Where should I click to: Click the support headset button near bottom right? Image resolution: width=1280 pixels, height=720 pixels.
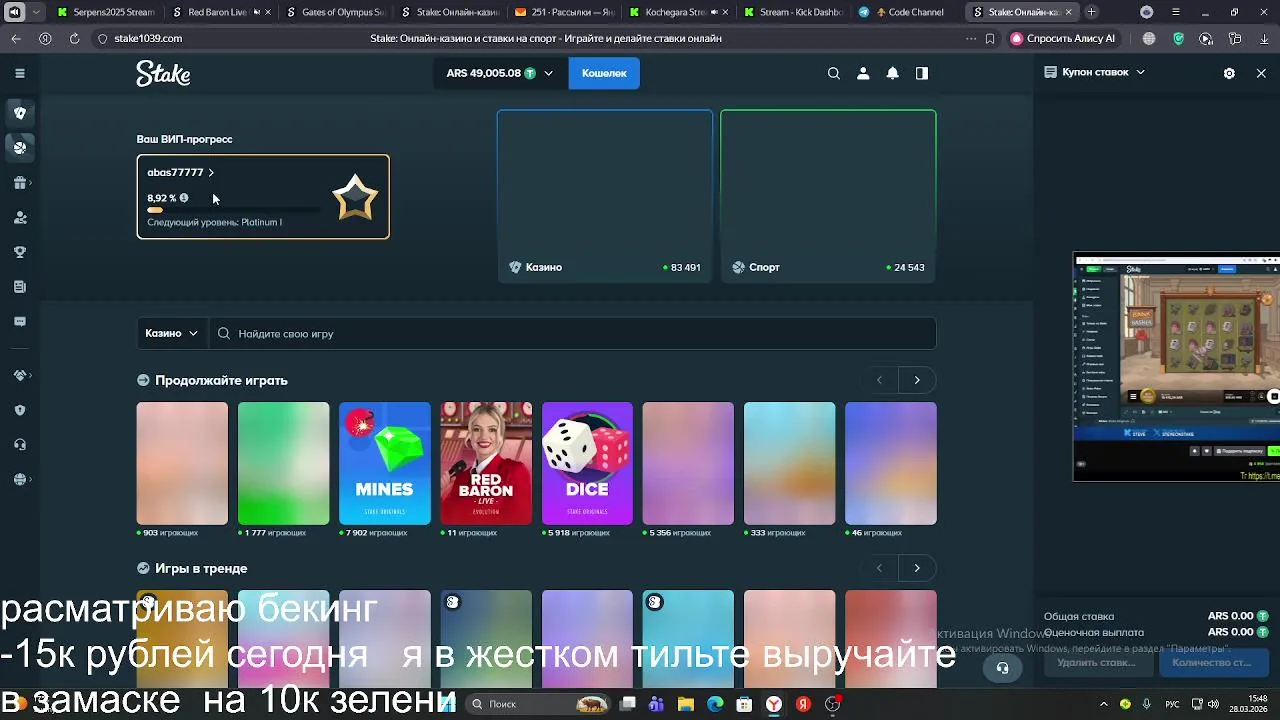1002,668
